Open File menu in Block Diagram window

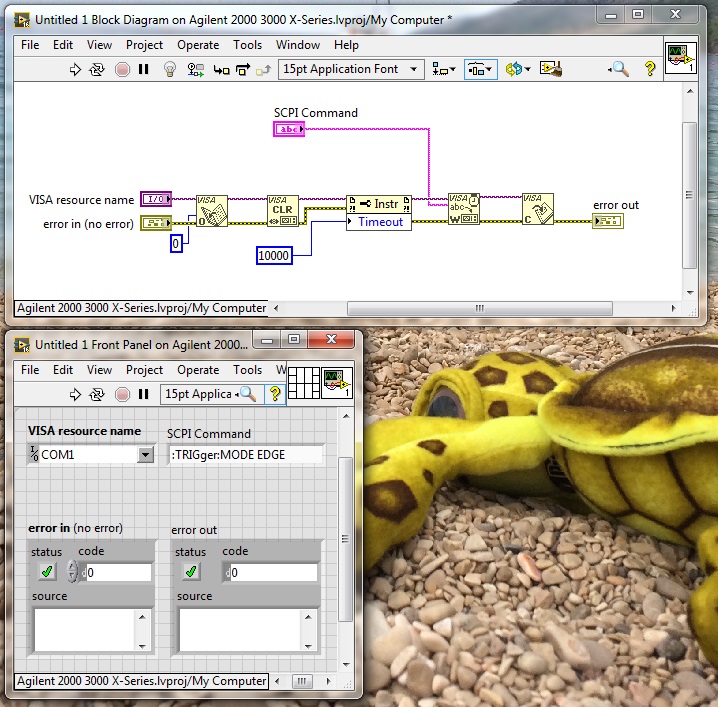30,45
